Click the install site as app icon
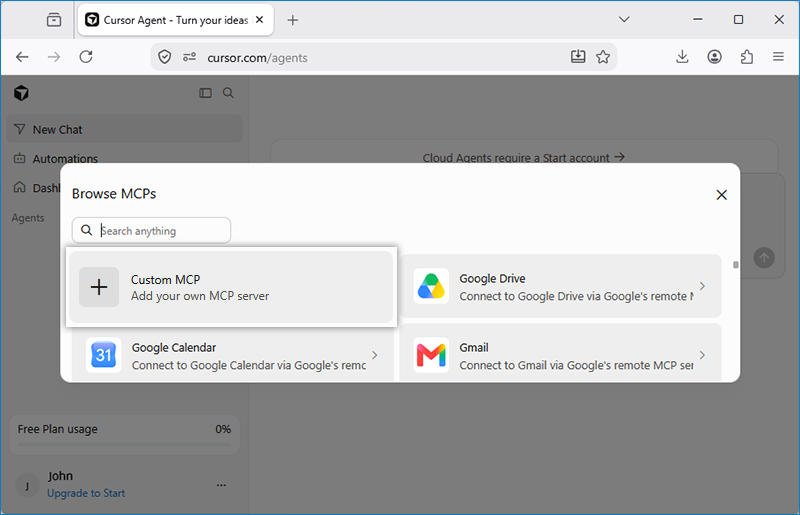This screenshot has height=515, width=800. point(578,57)
